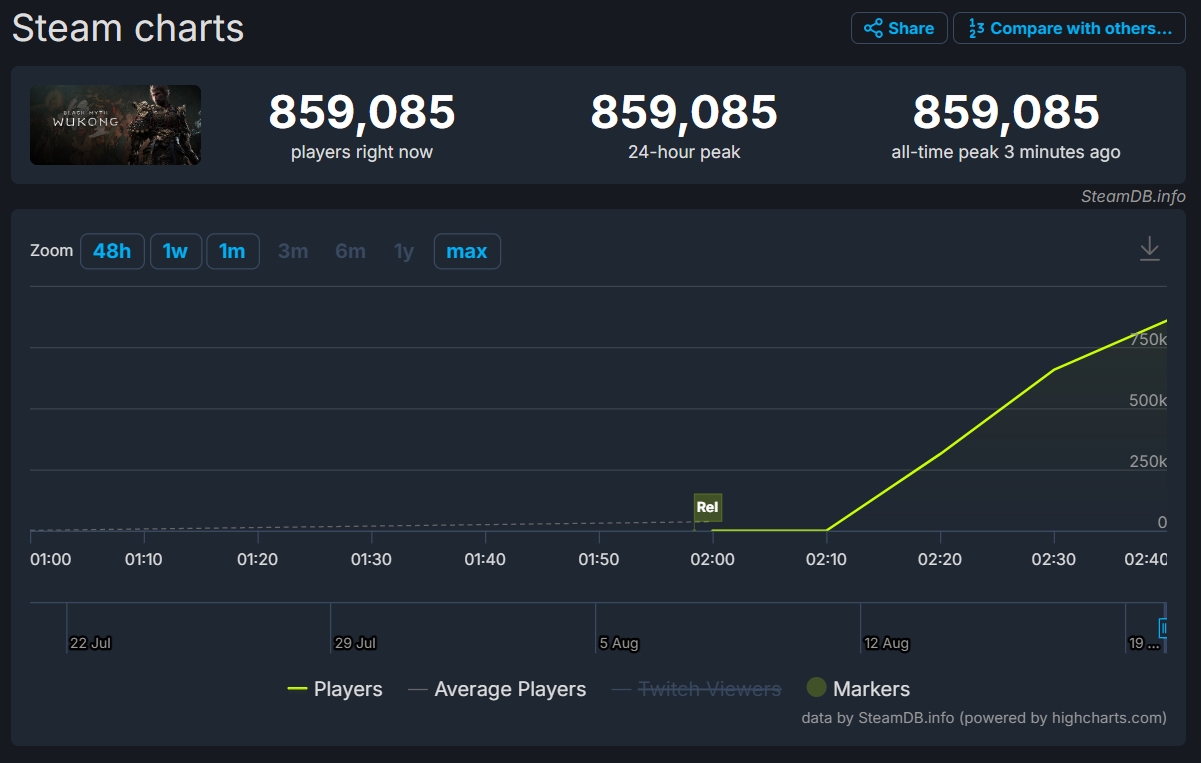Click the disabled 3m zoom option
This screenshot has width=1201, height=763.
click(x=293, y=251)
